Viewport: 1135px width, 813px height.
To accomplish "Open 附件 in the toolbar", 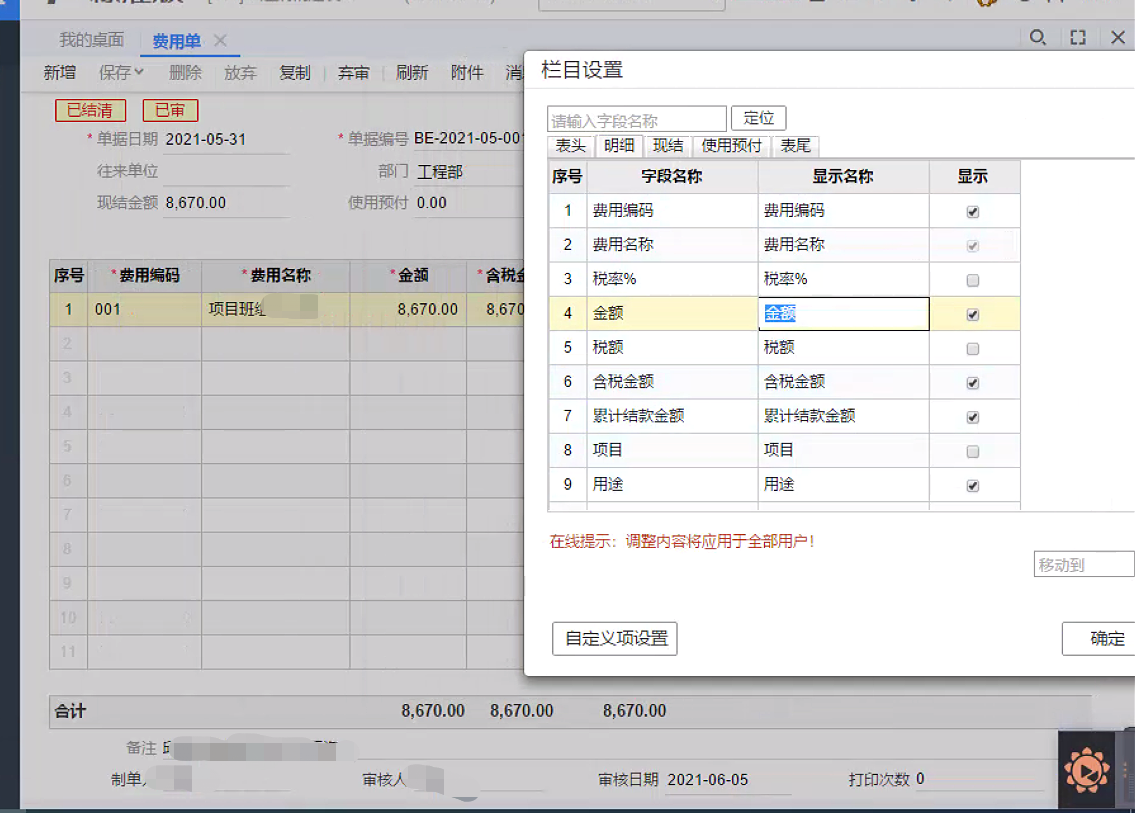I will point(467,72).
